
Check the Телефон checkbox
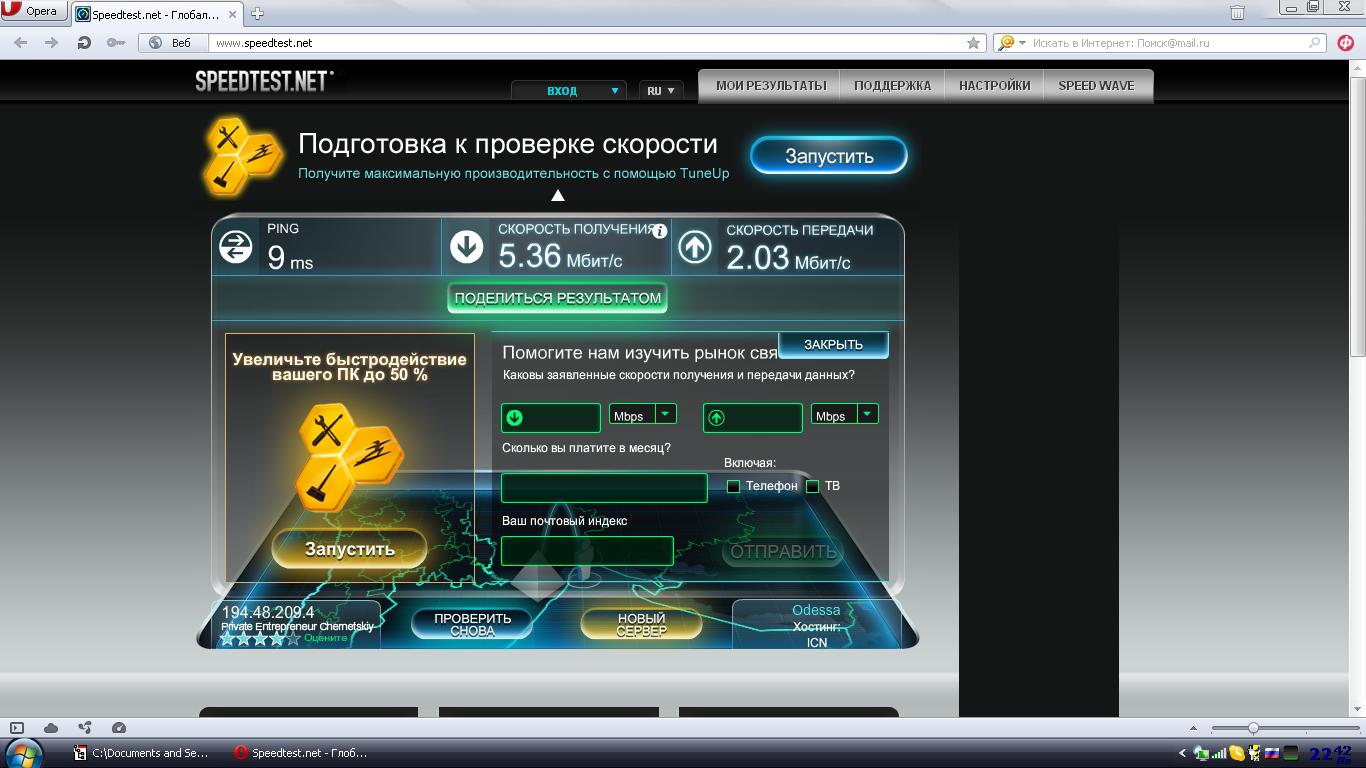point(733,487)
